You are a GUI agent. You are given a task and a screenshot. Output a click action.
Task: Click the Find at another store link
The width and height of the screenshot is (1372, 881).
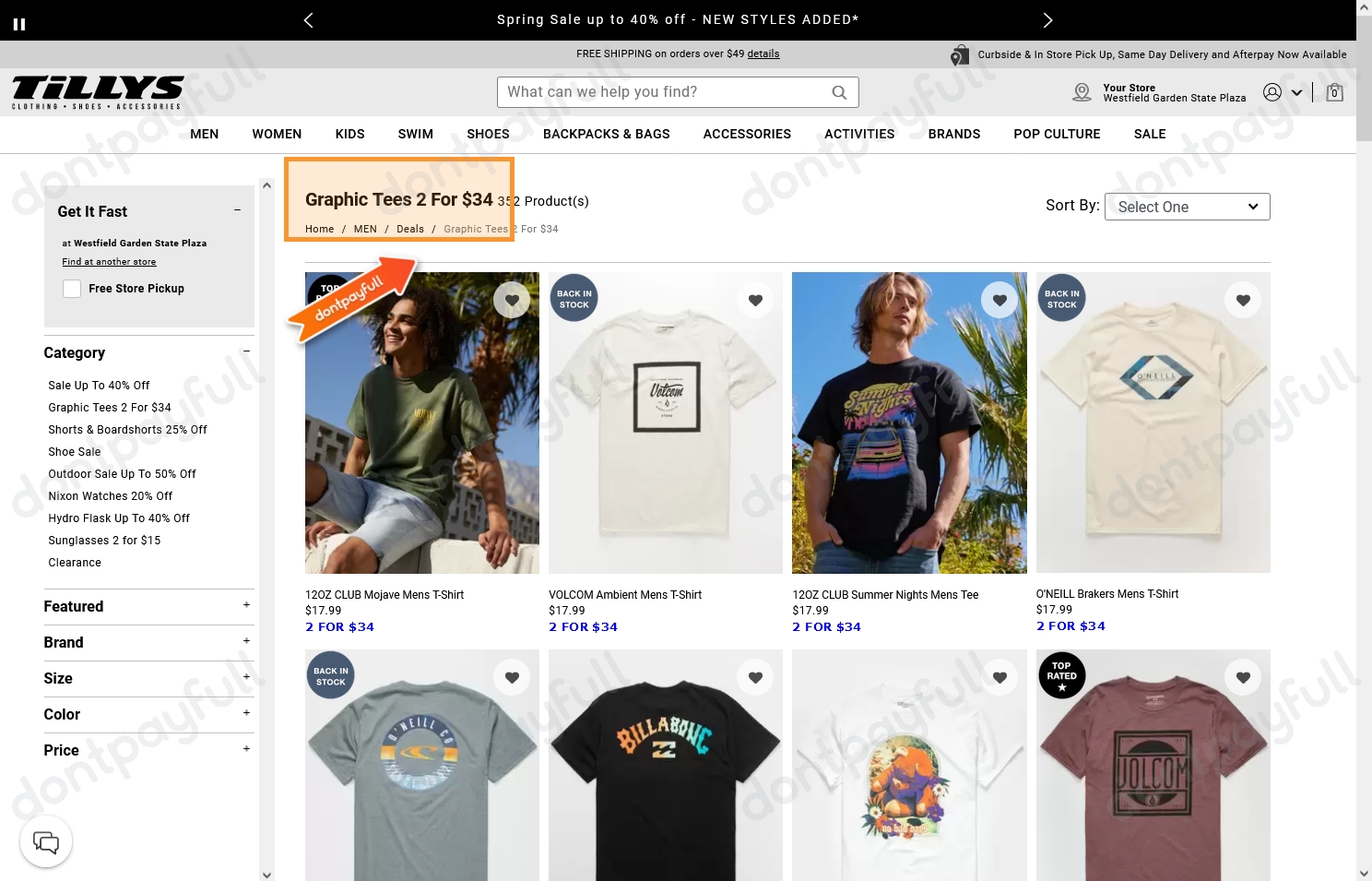point(109,261)
